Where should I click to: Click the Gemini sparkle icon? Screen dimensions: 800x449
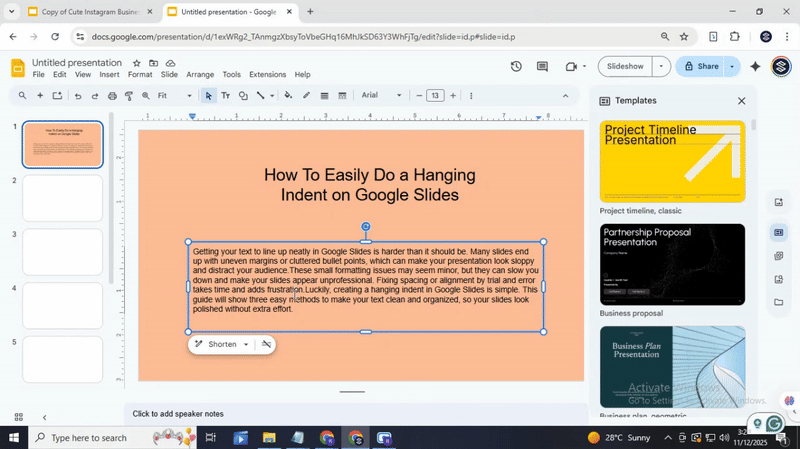755,67
